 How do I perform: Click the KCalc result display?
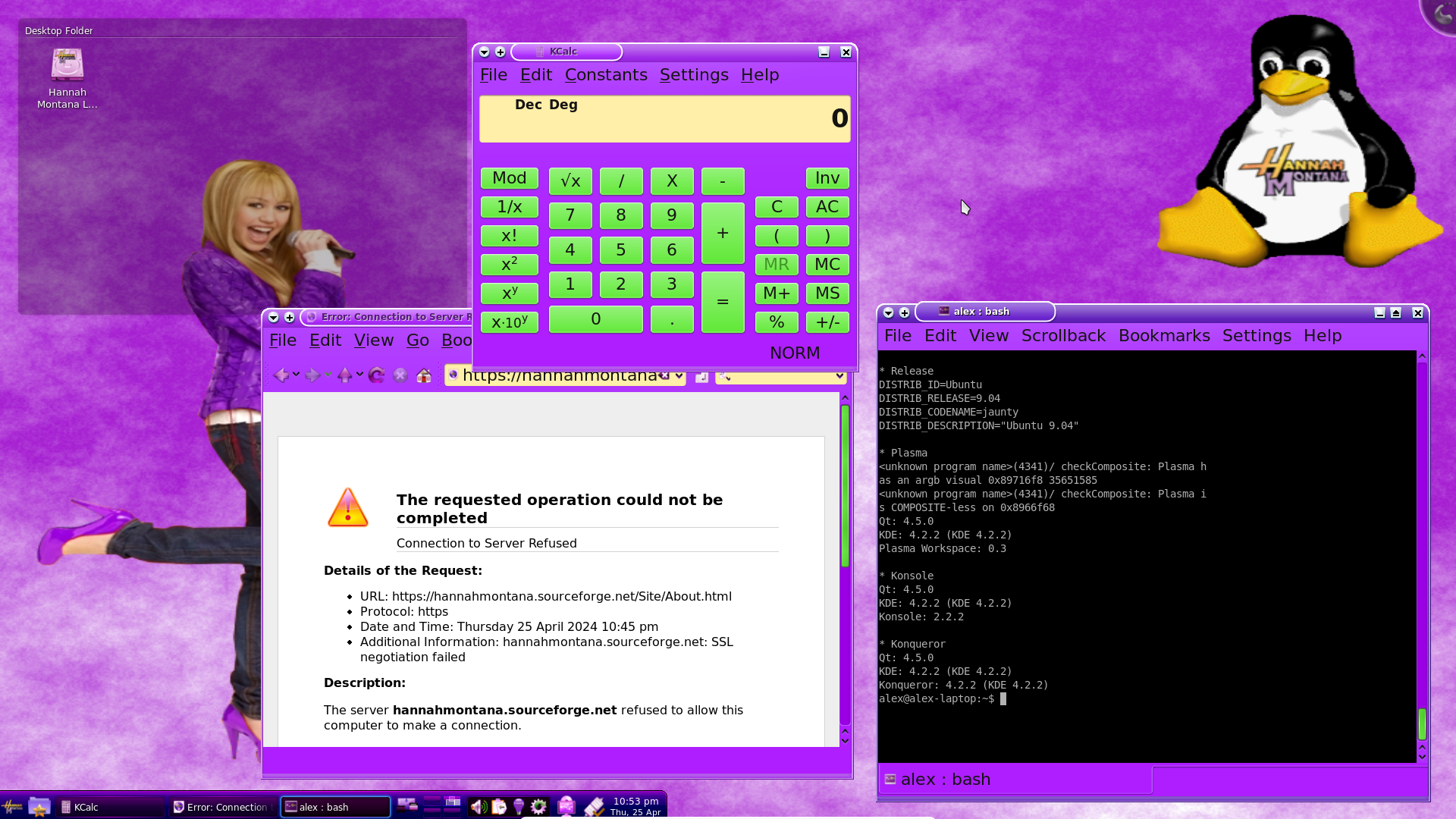665,119
